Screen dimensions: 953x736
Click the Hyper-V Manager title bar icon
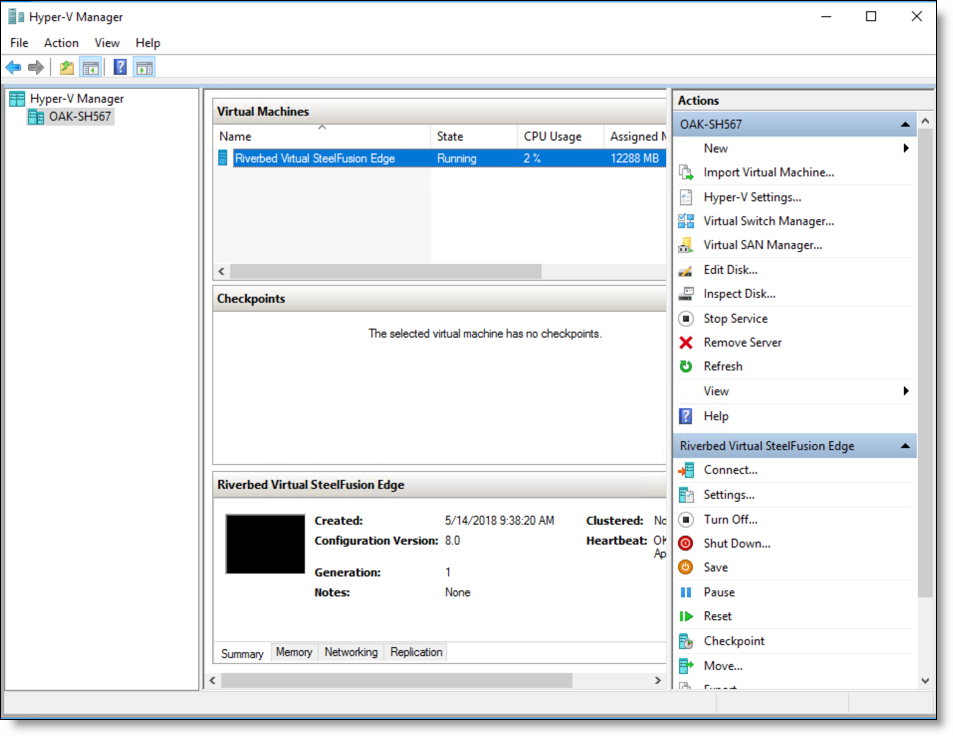(x=16, y=16)
